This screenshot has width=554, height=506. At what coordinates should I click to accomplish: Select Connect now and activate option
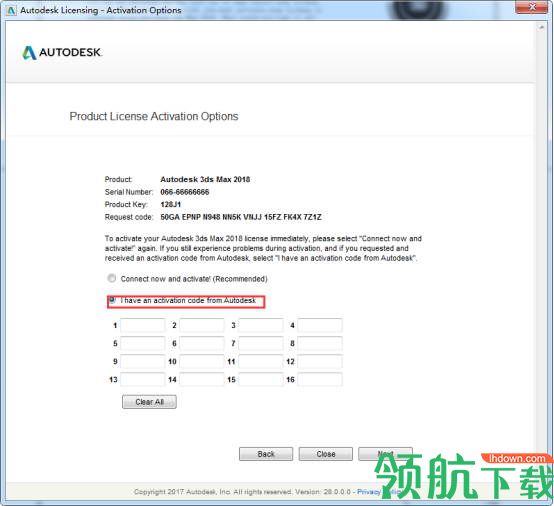point(112,278)
